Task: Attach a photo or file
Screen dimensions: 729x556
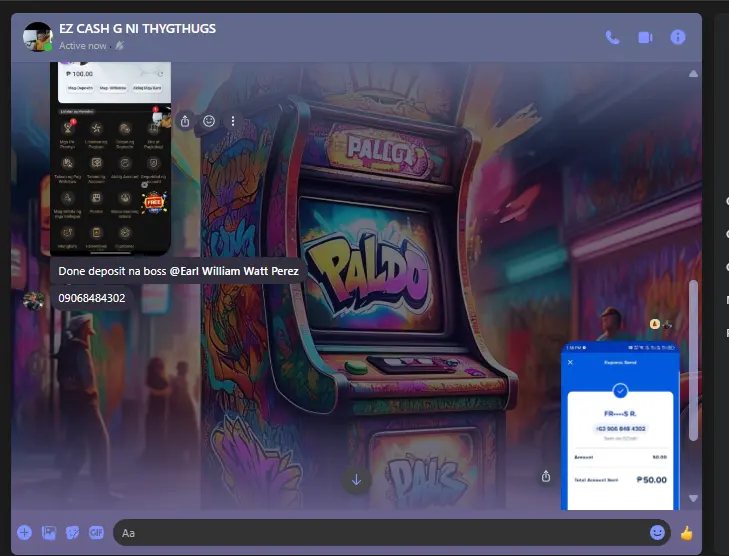Action: point(49,533)
